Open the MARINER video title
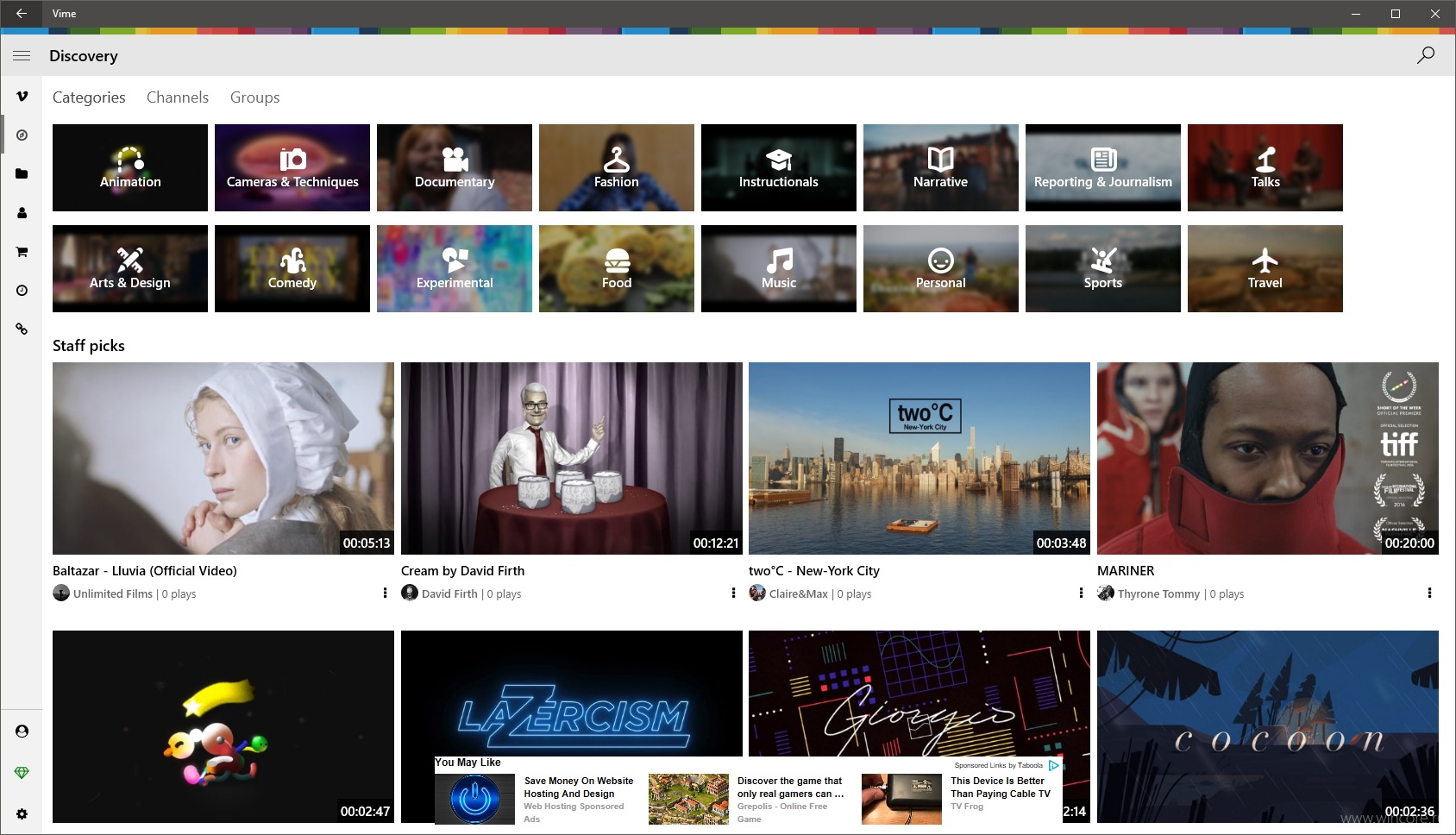 tap(1126, 571)
